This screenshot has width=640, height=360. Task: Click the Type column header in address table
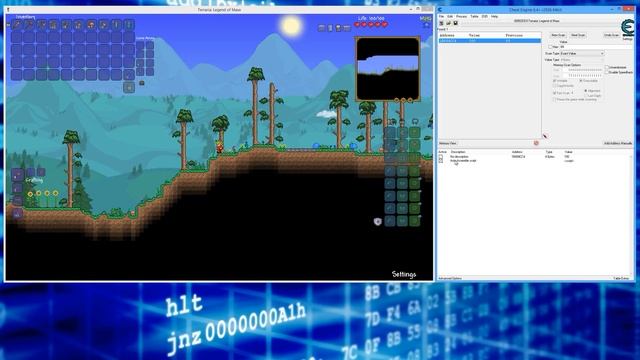549,152
